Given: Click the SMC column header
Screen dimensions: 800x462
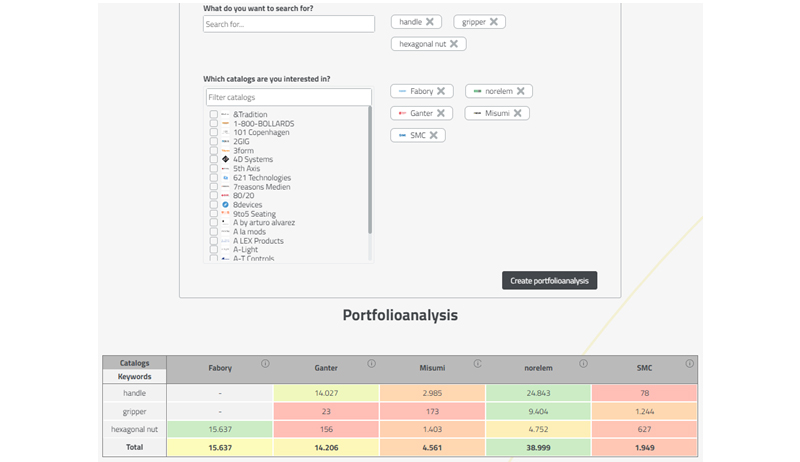Looking at the screenshot, I should click(644, 368).
